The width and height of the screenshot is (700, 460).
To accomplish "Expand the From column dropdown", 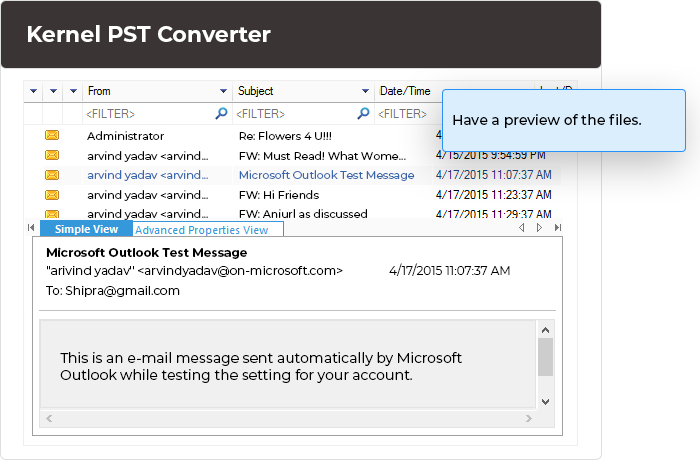I will (223, 91).
